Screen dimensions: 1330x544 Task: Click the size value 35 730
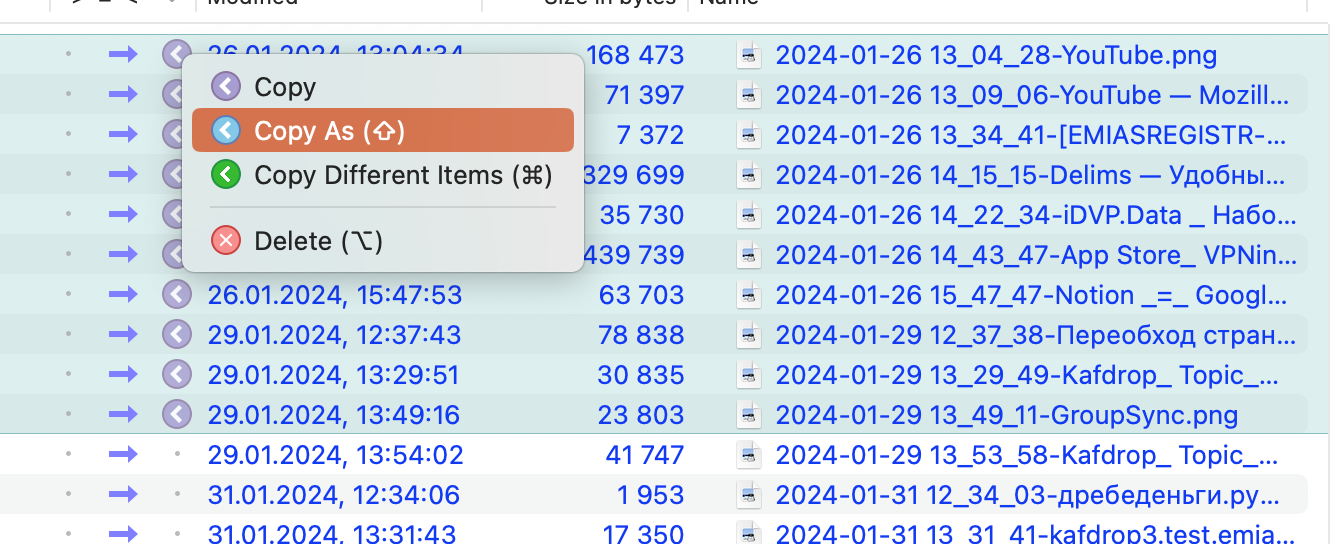(x=642, y=215)
